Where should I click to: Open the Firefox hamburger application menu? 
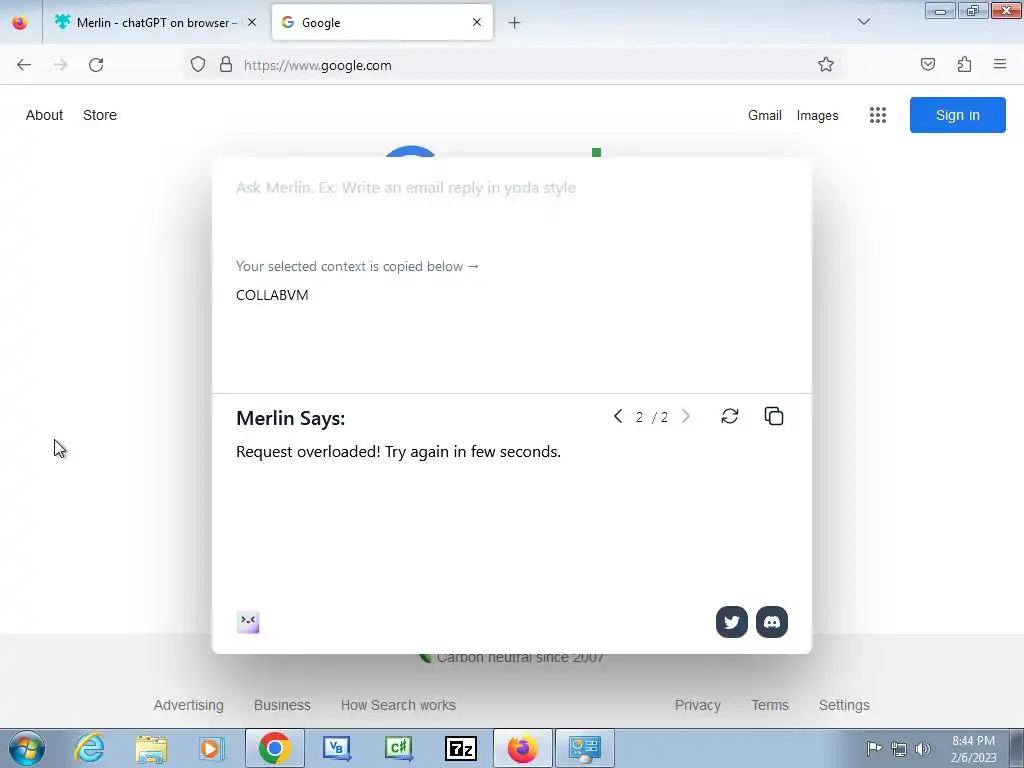click(1000, 64)
